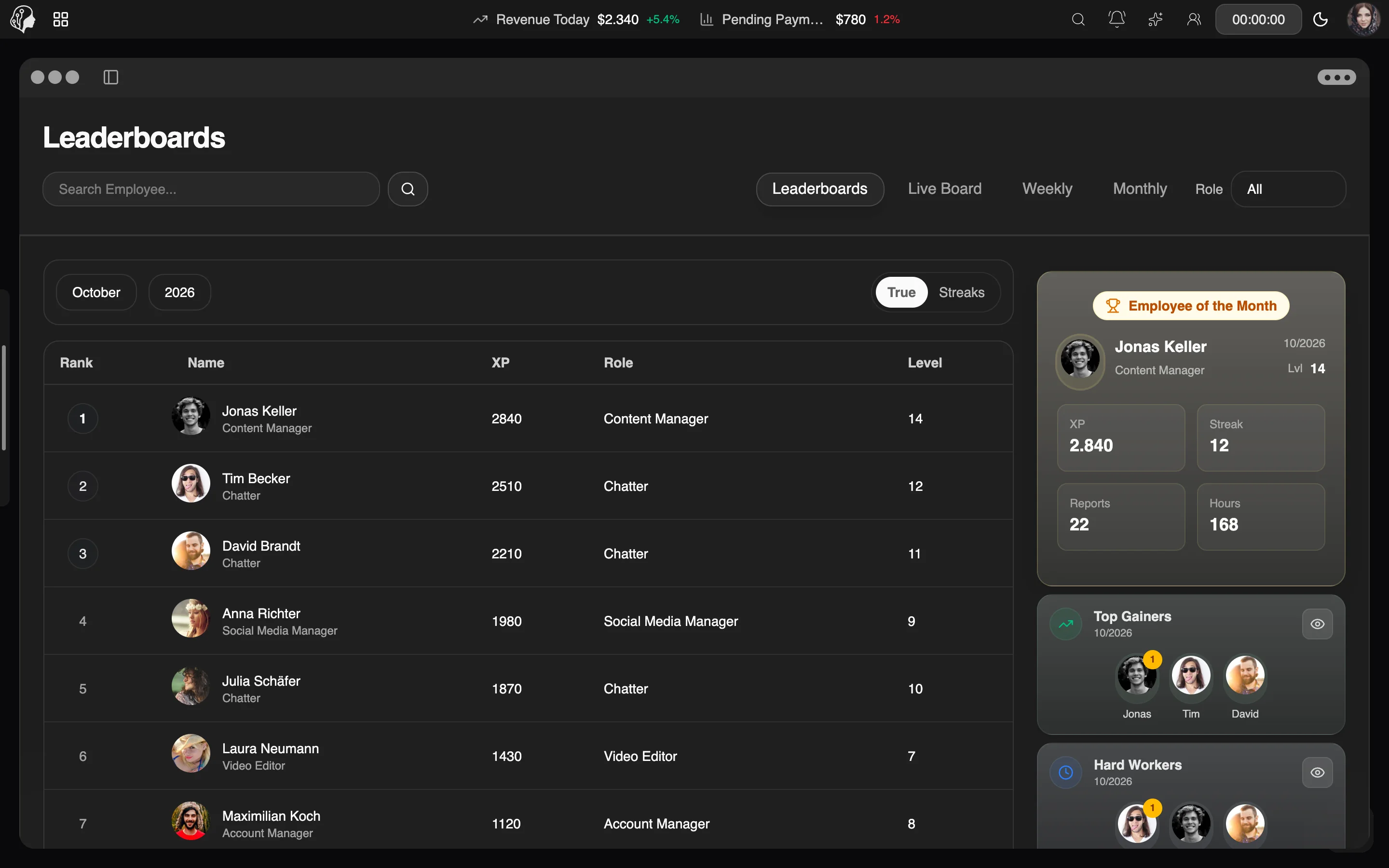
Task: Click the search button beside Search Employee field
Action: click(x=408, y=189)
